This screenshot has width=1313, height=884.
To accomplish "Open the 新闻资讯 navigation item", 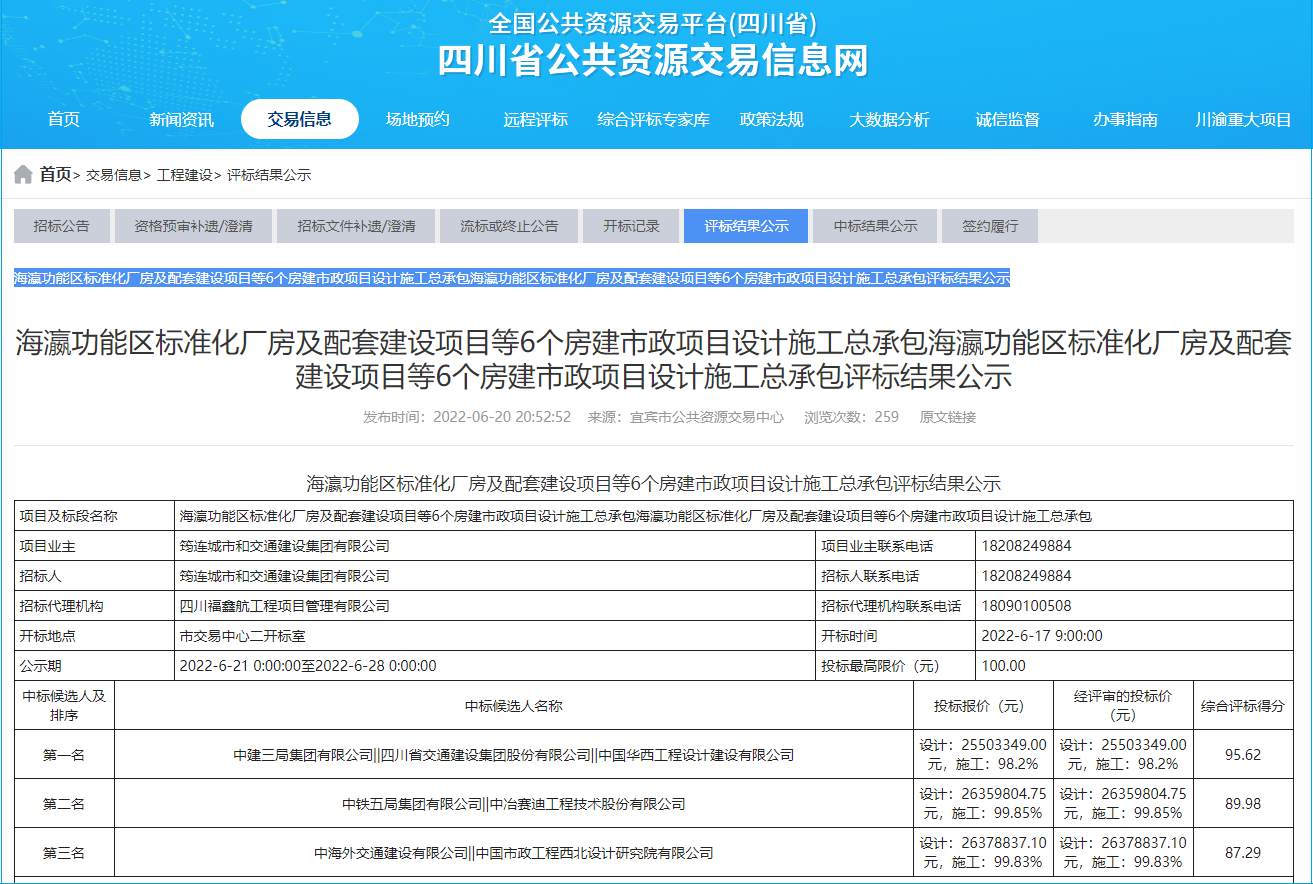I will (181, 119).
